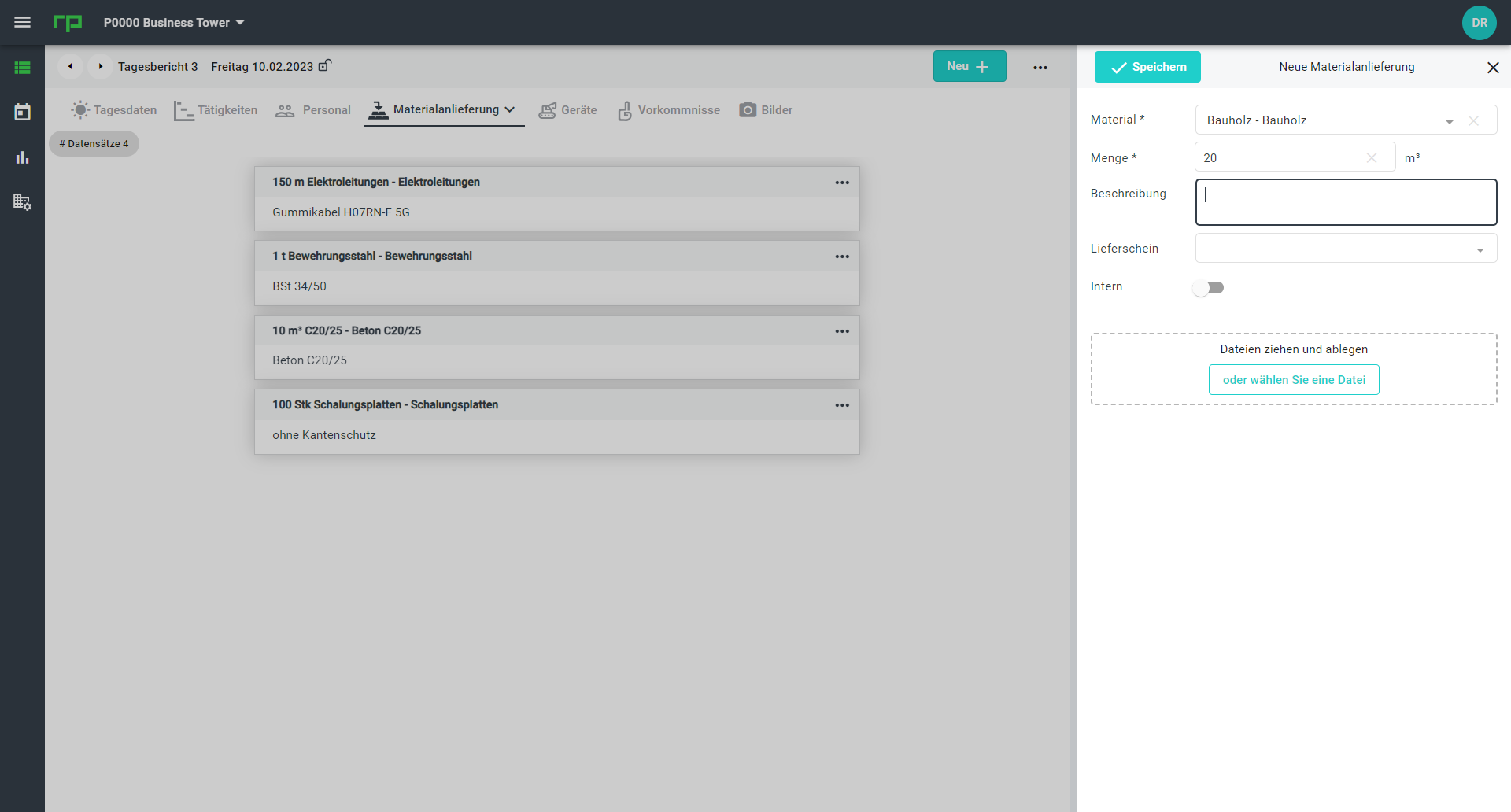Expand the Material dropdown

point(1449,121)
